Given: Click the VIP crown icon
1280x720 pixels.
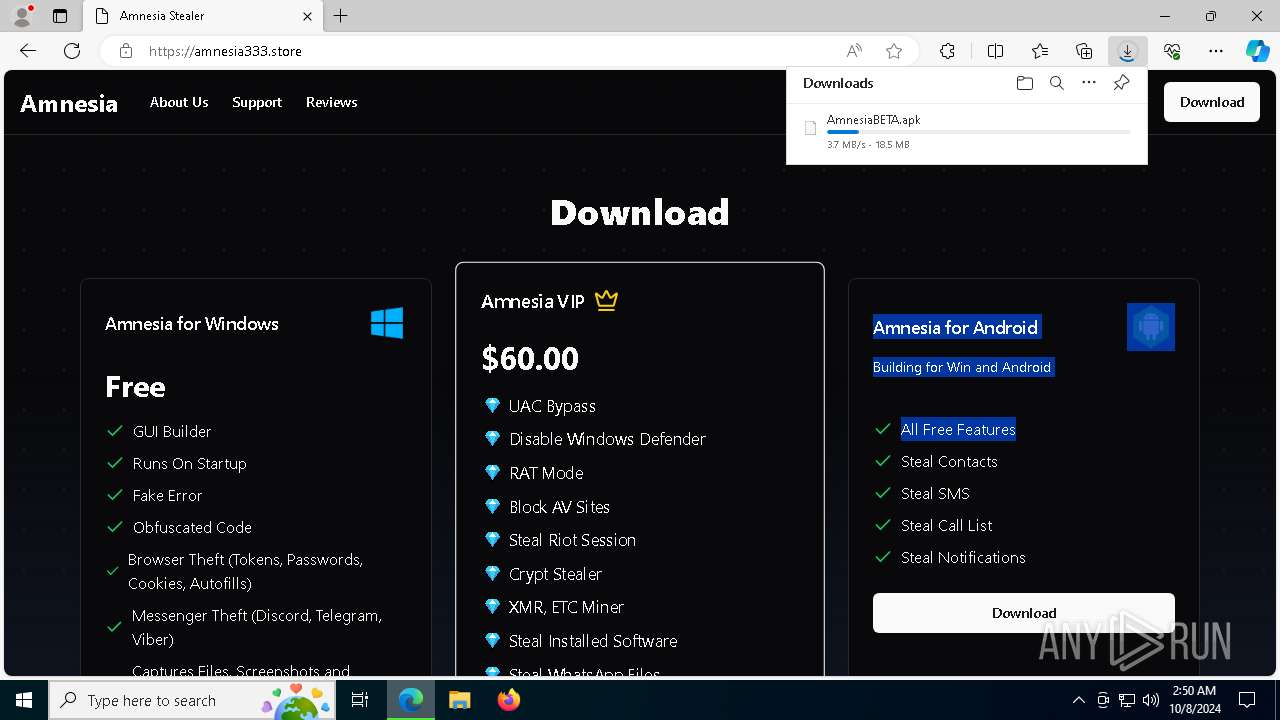Looking at the screenshot, I should (606, 300).
